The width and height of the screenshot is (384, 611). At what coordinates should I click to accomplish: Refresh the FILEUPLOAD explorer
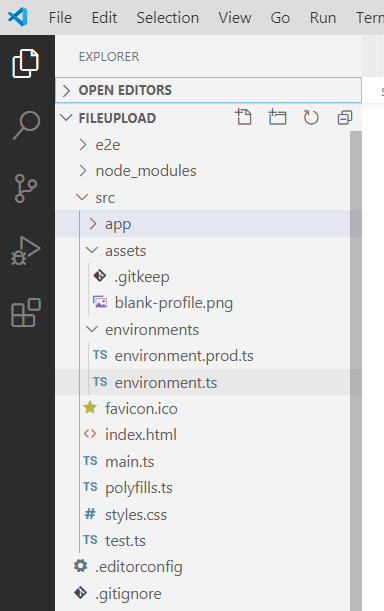(x=311, y=118)
